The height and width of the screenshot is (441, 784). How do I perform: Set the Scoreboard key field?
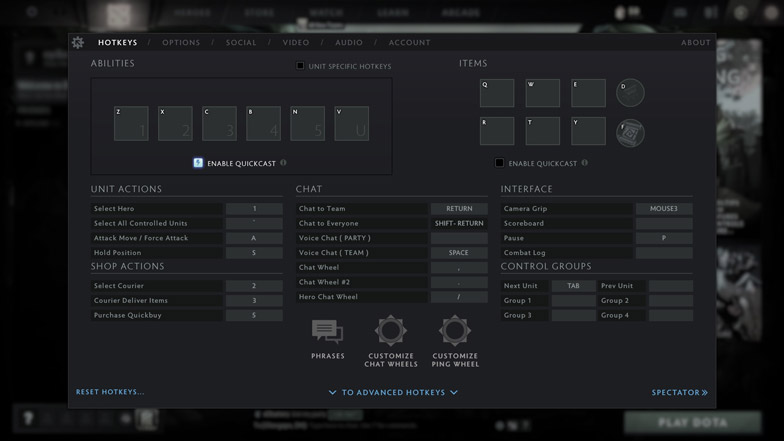(664, 223)
